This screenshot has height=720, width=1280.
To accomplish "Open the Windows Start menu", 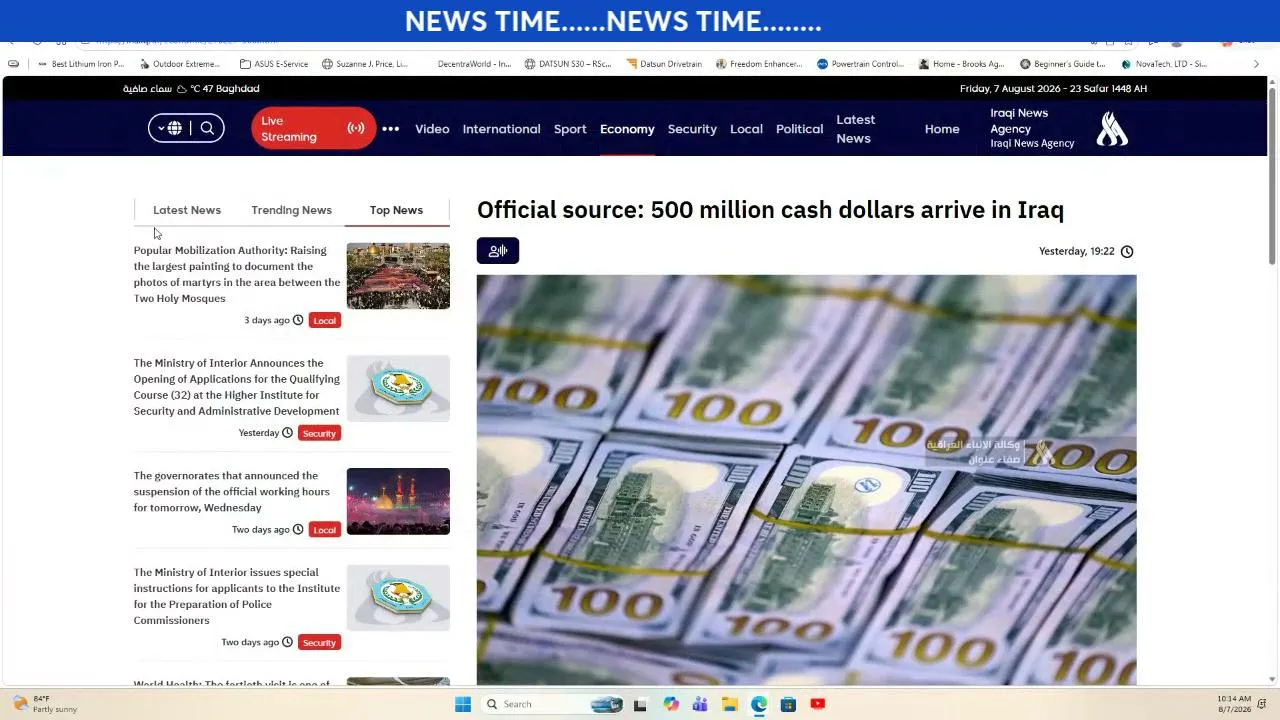I will pos(462,704).
